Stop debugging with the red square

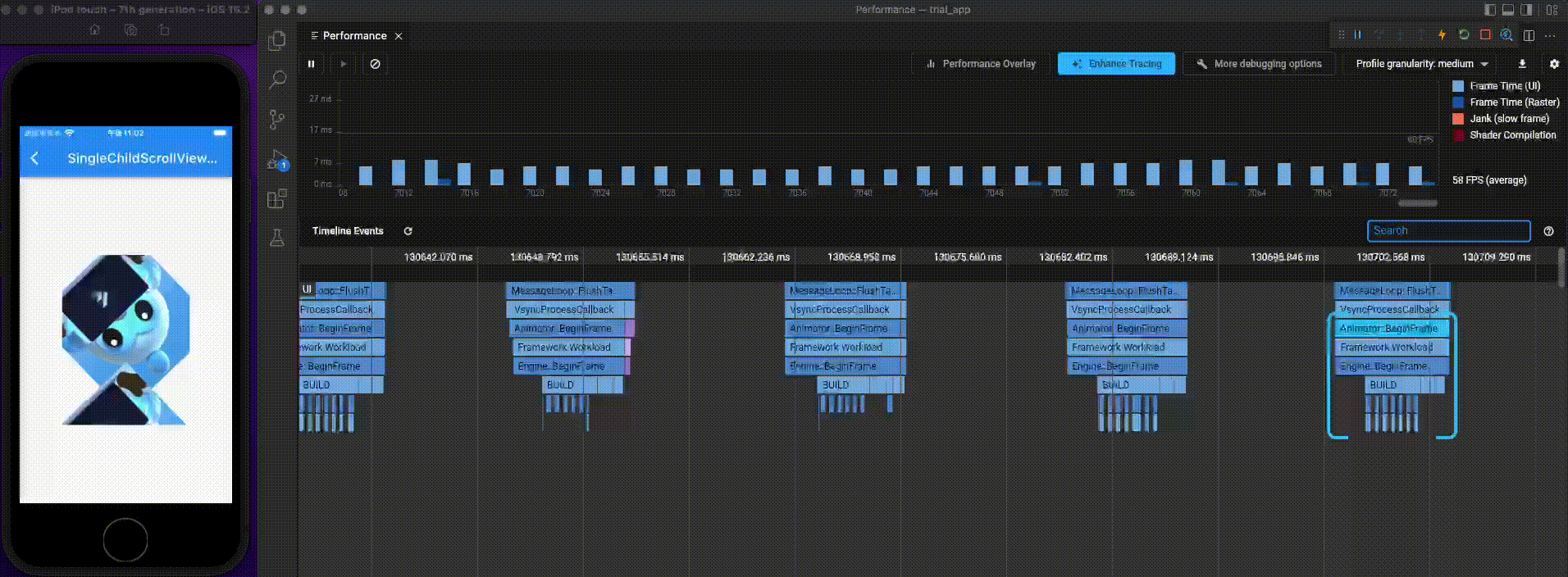click(x=1485, y=35)
